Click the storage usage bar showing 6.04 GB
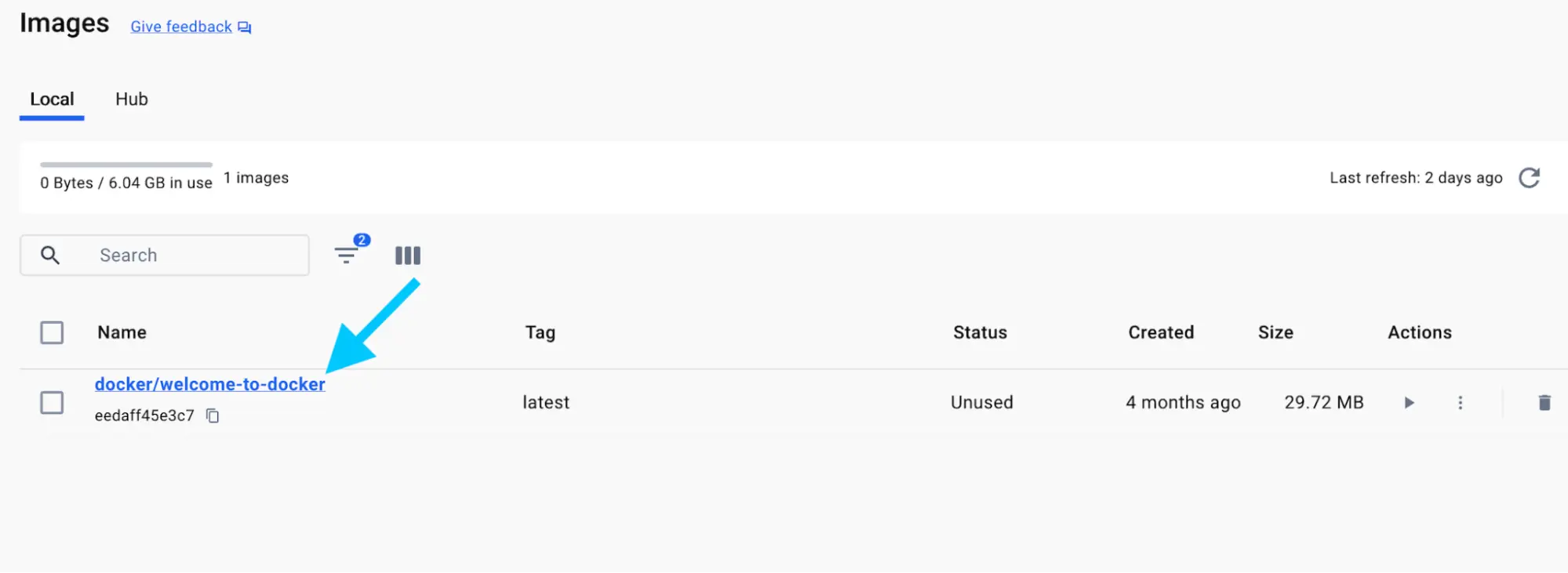The height and width of the screenshot is (573, 1568). coord(126,165)
